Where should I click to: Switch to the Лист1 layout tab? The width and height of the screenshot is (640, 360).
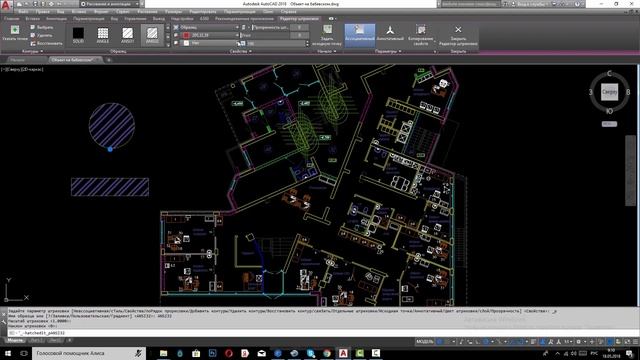tap(36, 340)
